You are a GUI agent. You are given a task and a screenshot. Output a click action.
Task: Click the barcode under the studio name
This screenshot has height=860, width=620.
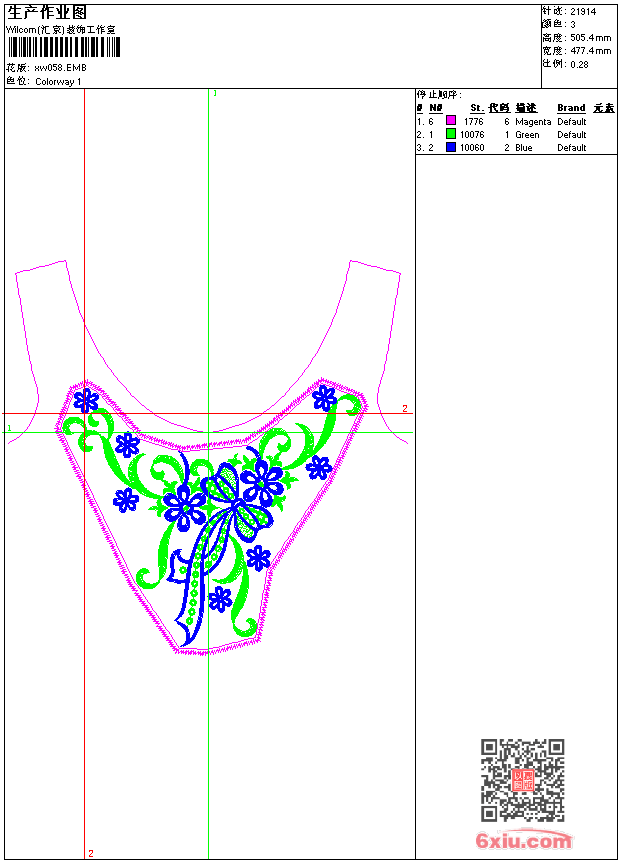64,48
